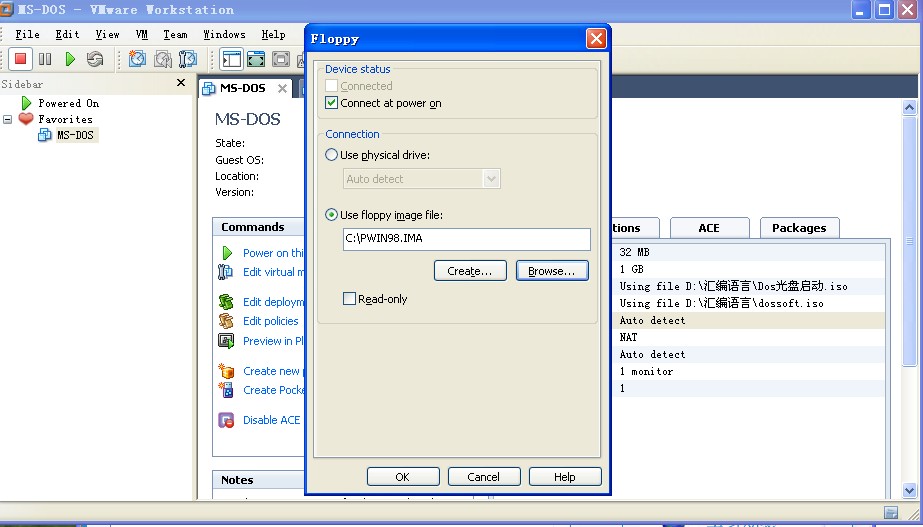
Task: Click the MS-DOS VM icon in sidebar tree
Action: click(45, 135)
